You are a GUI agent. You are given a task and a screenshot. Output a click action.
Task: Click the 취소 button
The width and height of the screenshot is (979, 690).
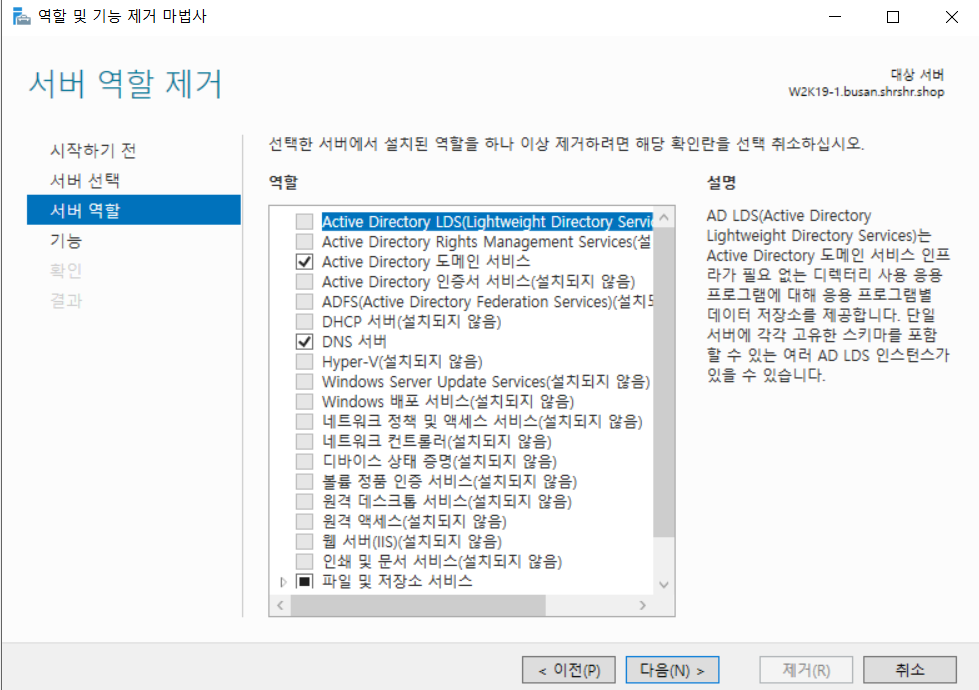click(910, 670)
